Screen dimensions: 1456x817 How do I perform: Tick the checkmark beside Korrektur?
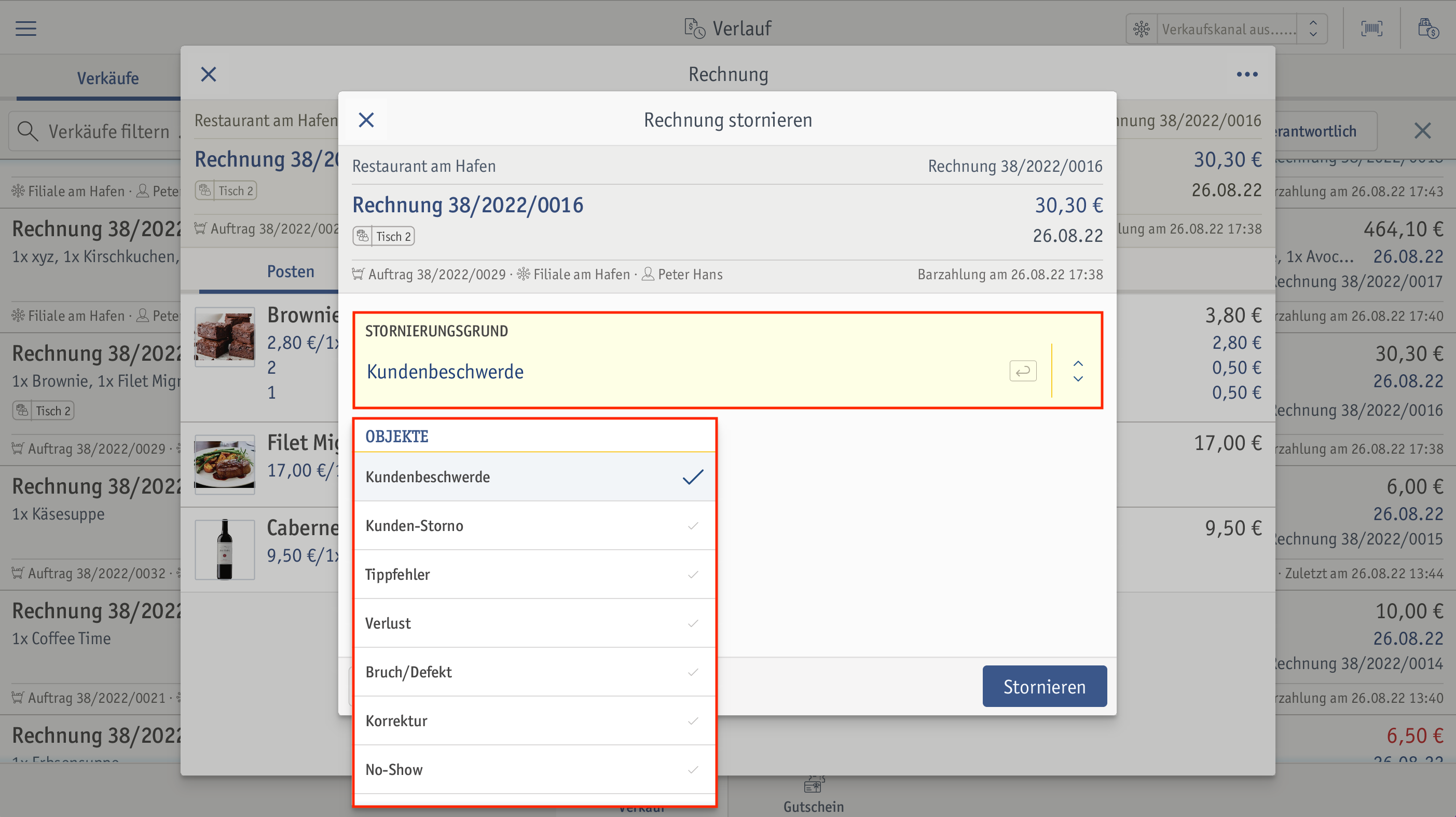pos(693,721)
